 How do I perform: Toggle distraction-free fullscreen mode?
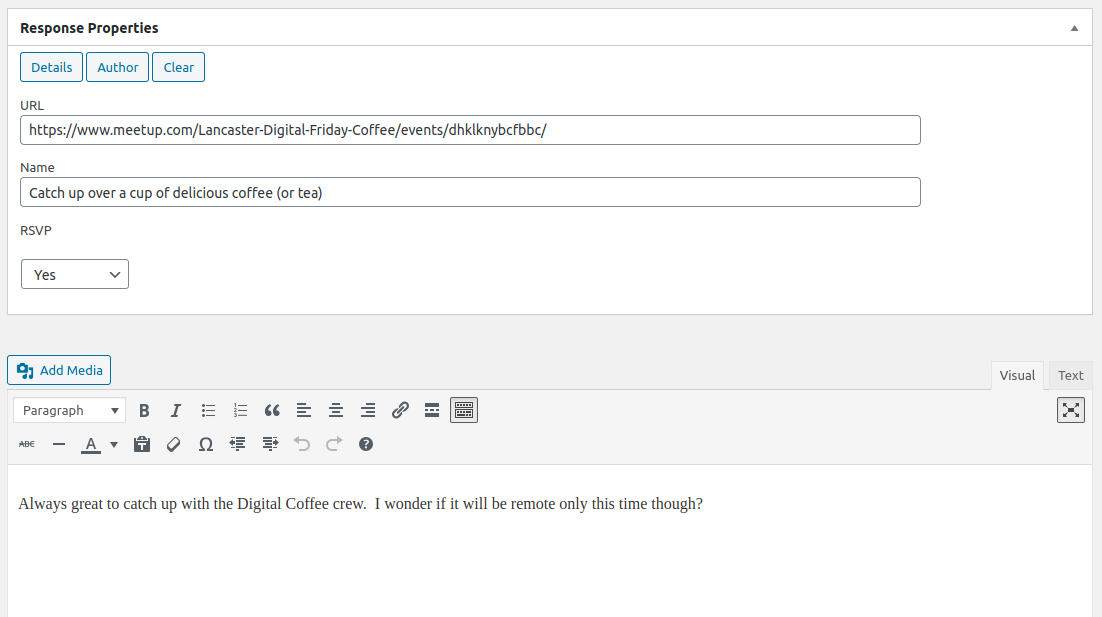pos(1071,410)
